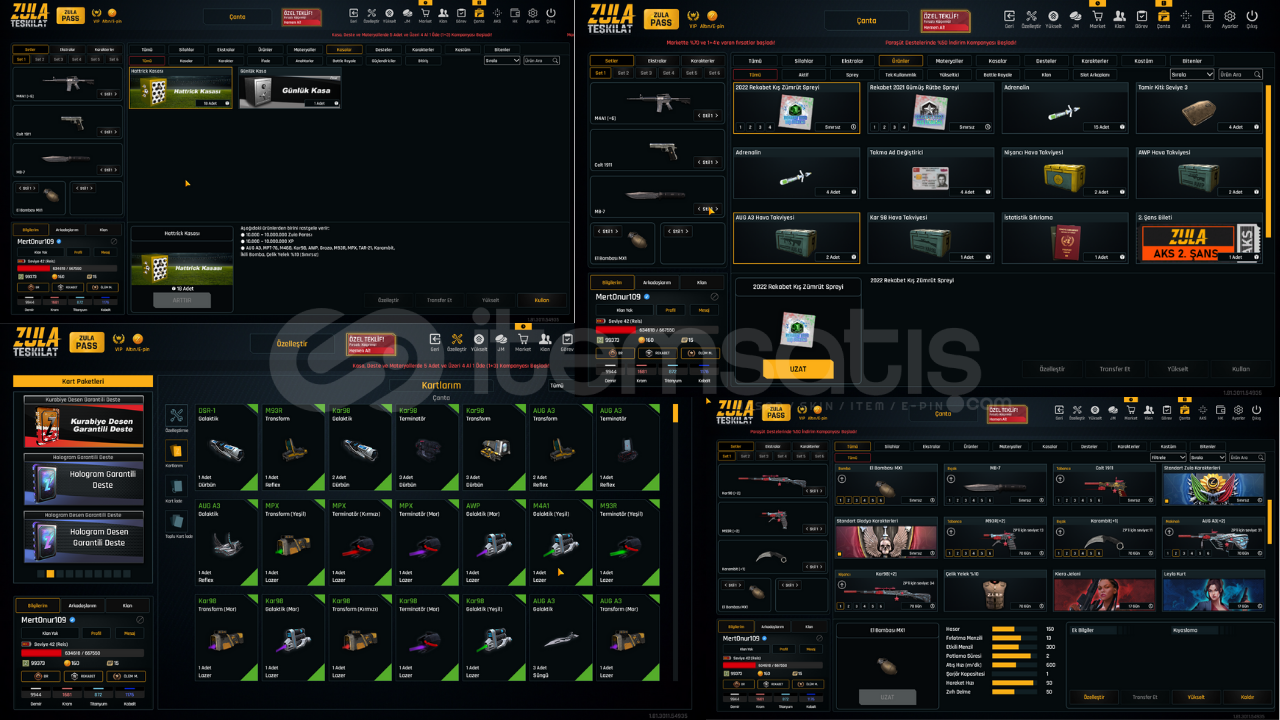
Task: Open Filtrele dropdown in the Leyla Kurt window
Action: (x=1166, y=457)
